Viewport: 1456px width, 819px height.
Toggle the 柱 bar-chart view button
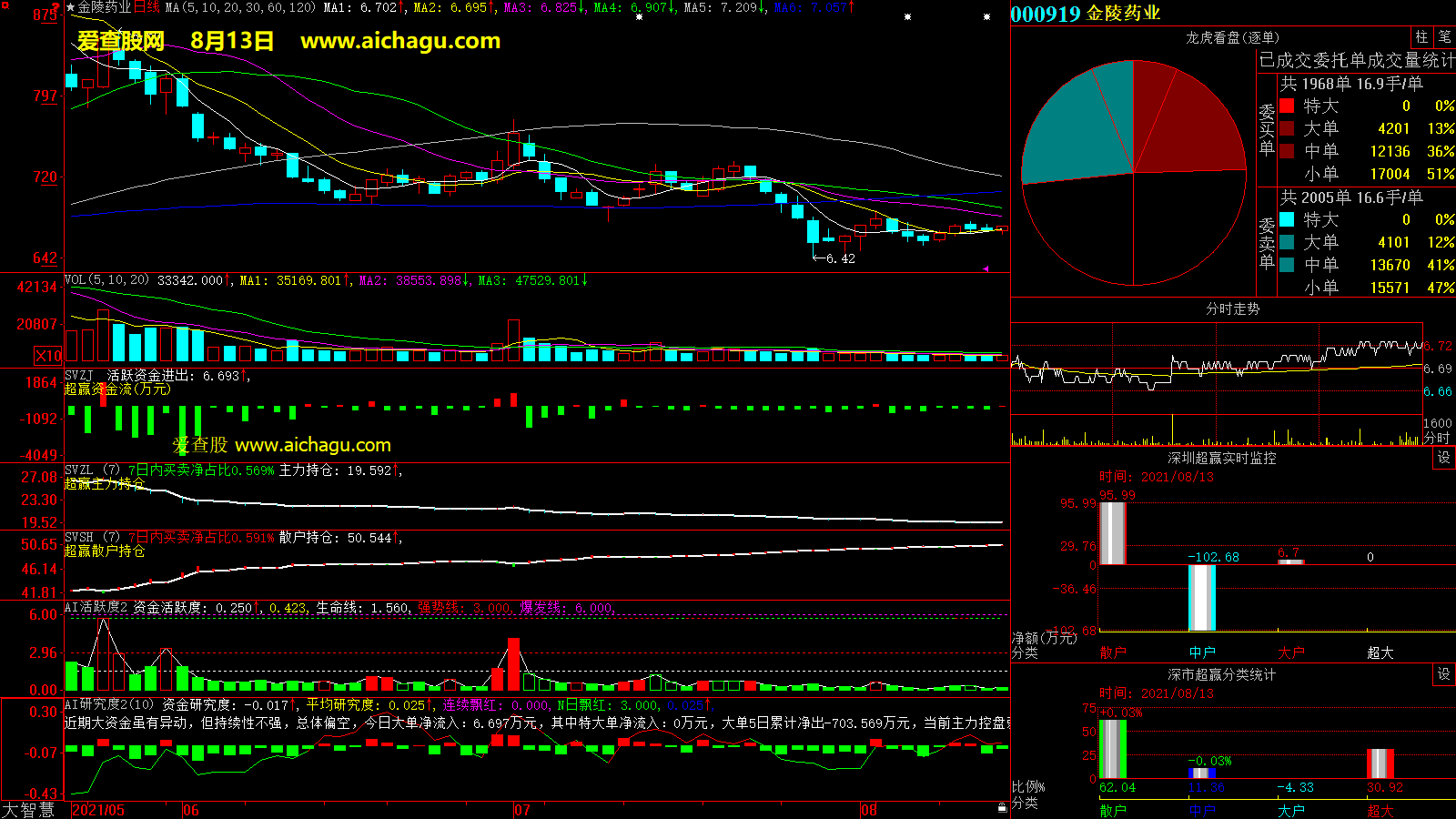pos(1421,37)
